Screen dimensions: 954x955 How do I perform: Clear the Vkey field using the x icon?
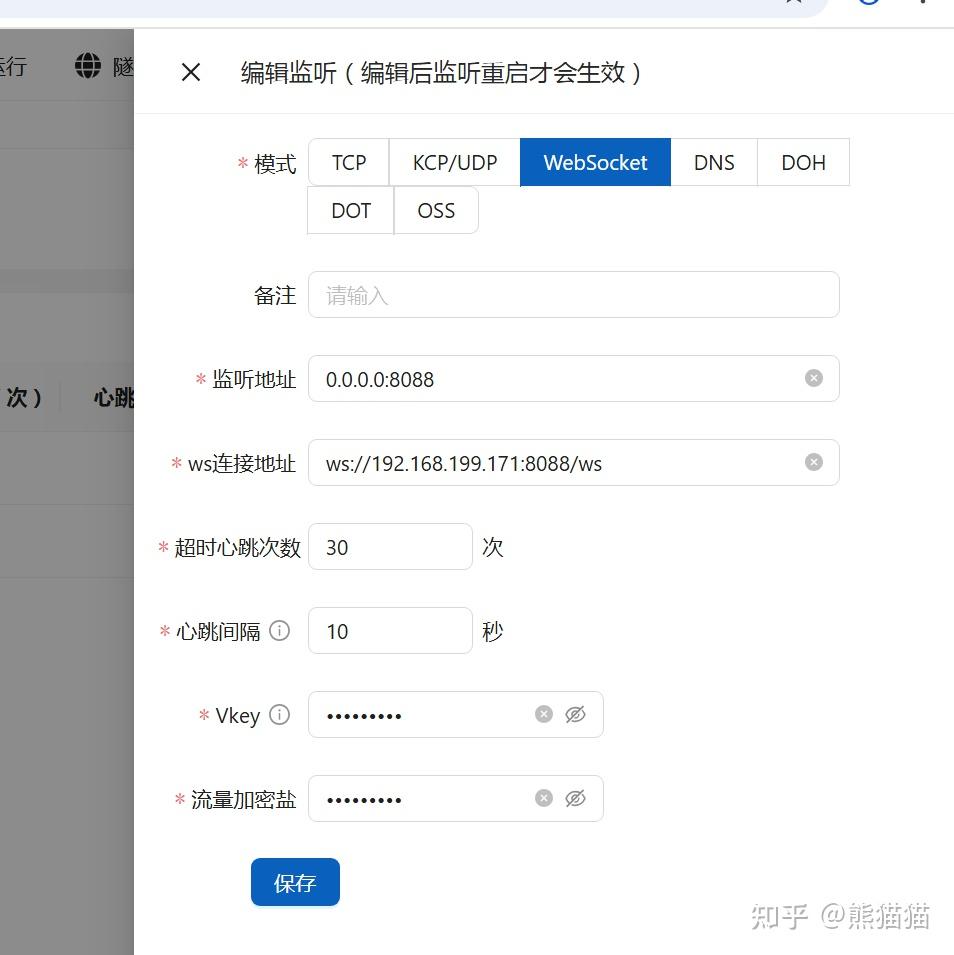[544, 713]
